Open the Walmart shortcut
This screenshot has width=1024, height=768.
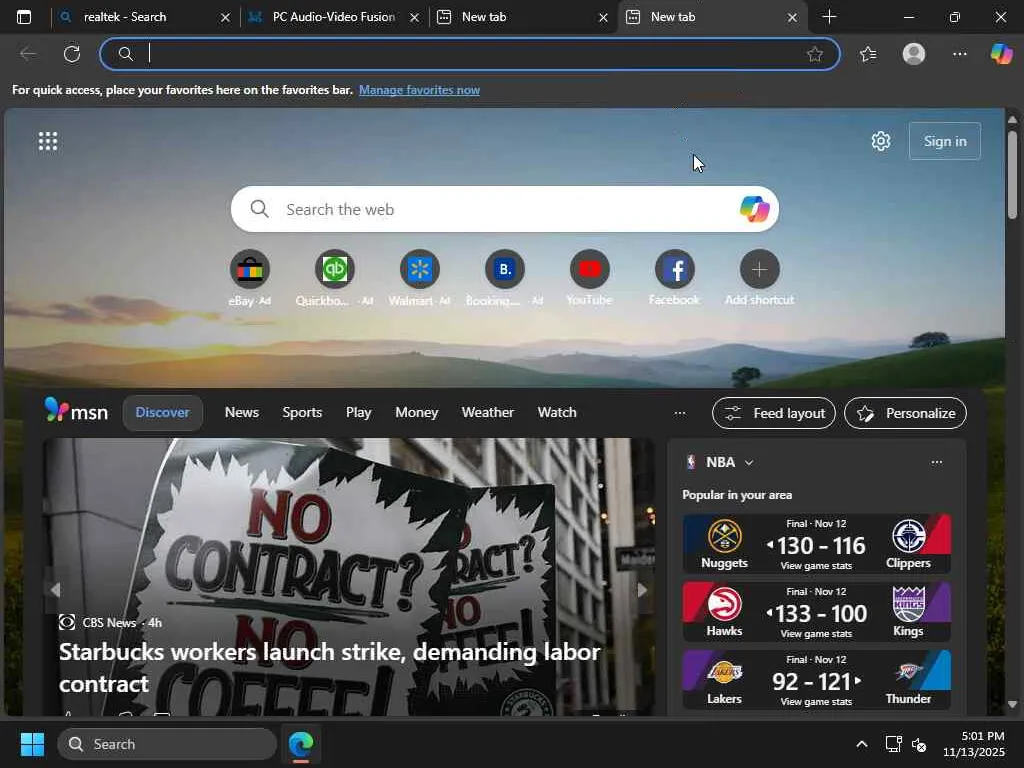coord(419,269)
